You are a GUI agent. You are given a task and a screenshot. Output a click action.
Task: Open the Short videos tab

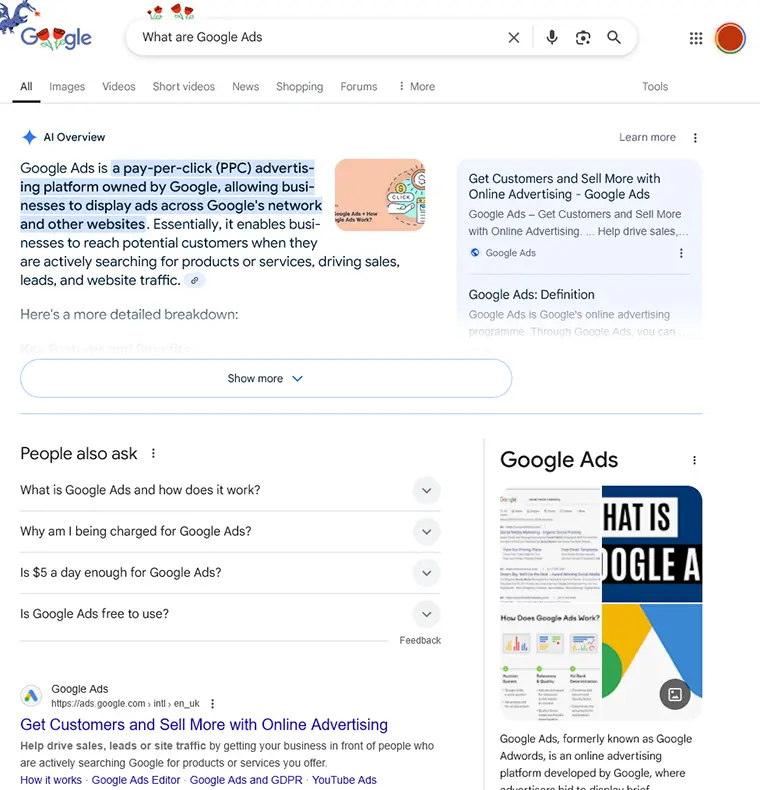point(183,87)
